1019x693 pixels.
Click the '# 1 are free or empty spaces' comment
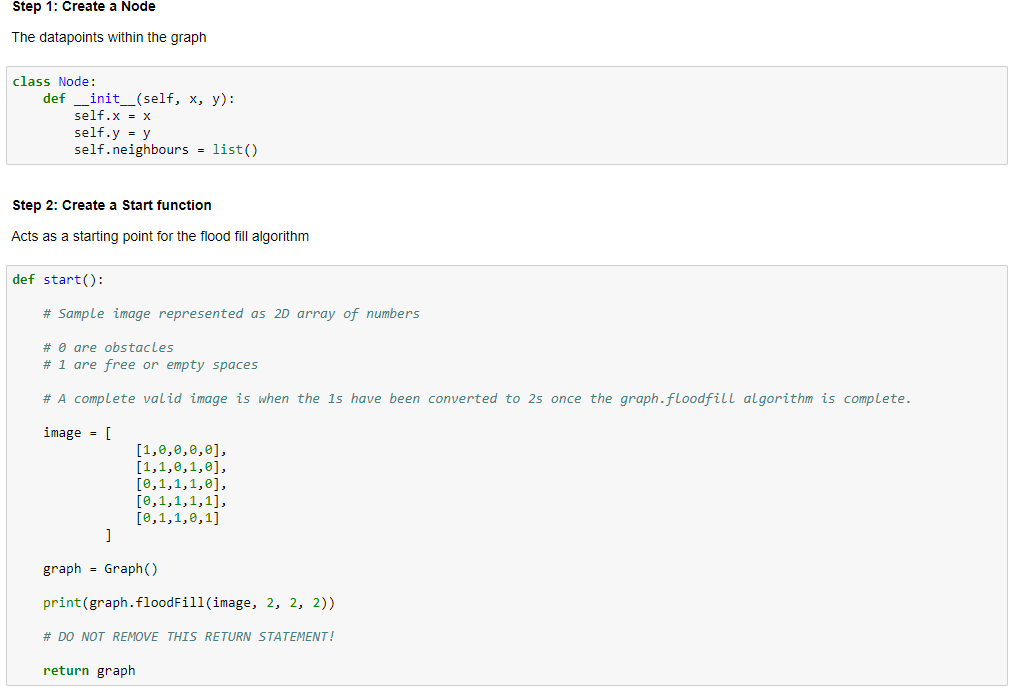(151, 365)
